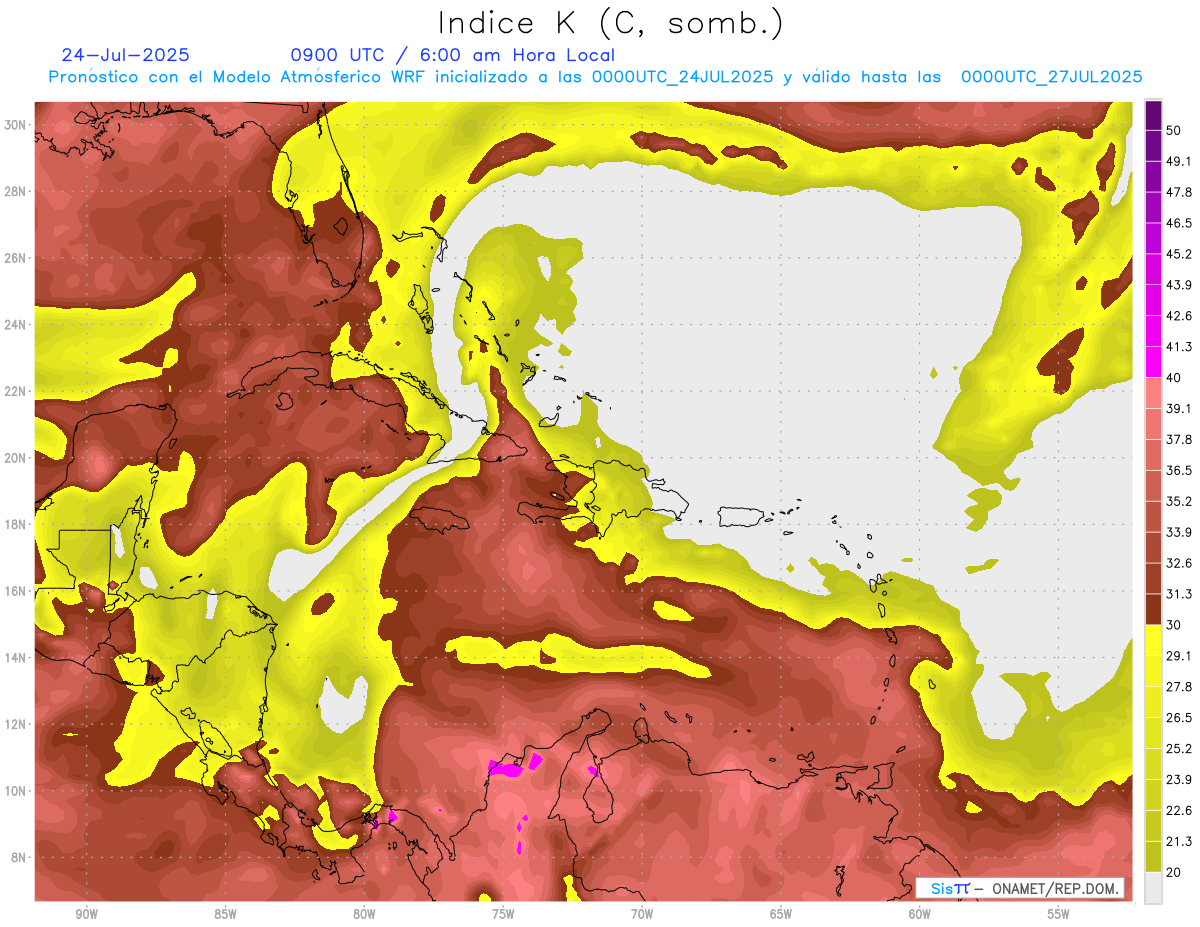
Task: Pick the magenta swatch between 40 and 41.3
Action: (1153, 362)
